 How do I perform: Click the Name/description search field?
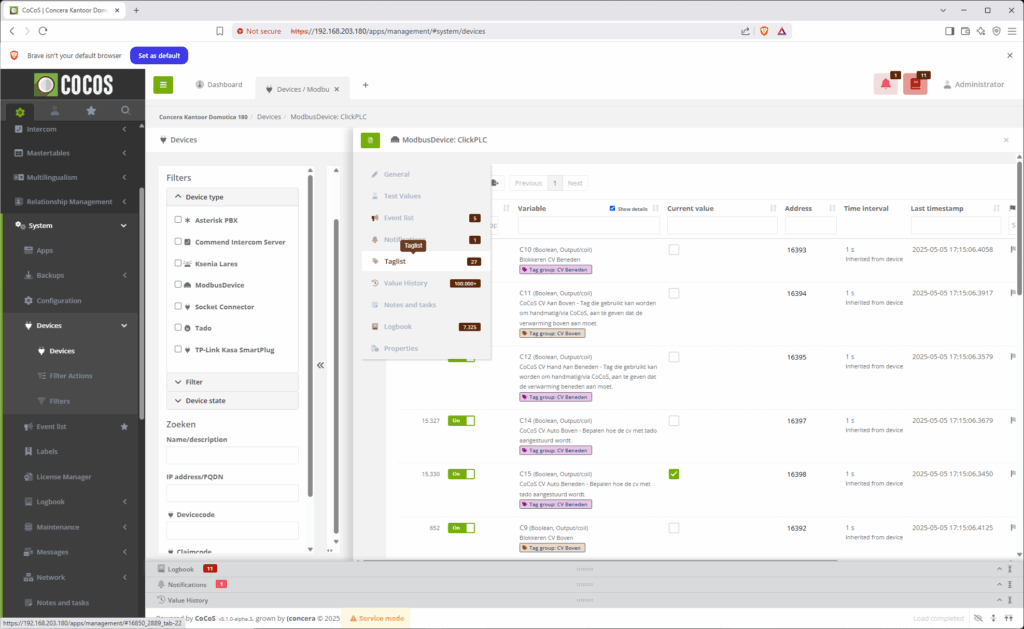[x=232, y=456]
